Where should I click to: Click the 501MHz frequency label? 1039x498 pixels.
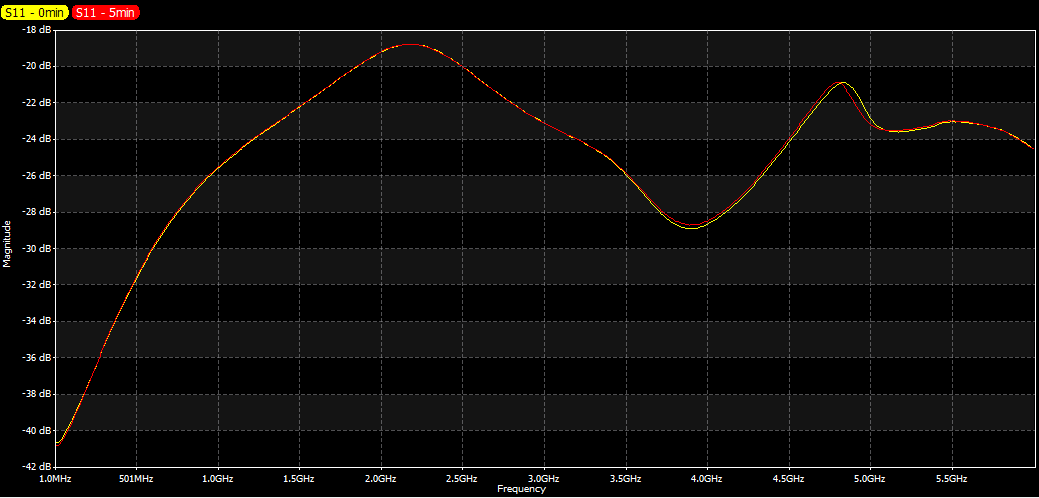pos(136,478)
